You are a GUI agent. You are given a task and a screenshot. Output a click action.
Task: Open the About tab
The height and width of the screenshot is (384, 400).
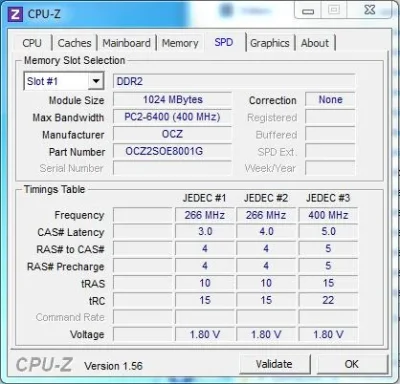(x=315, y=43)
